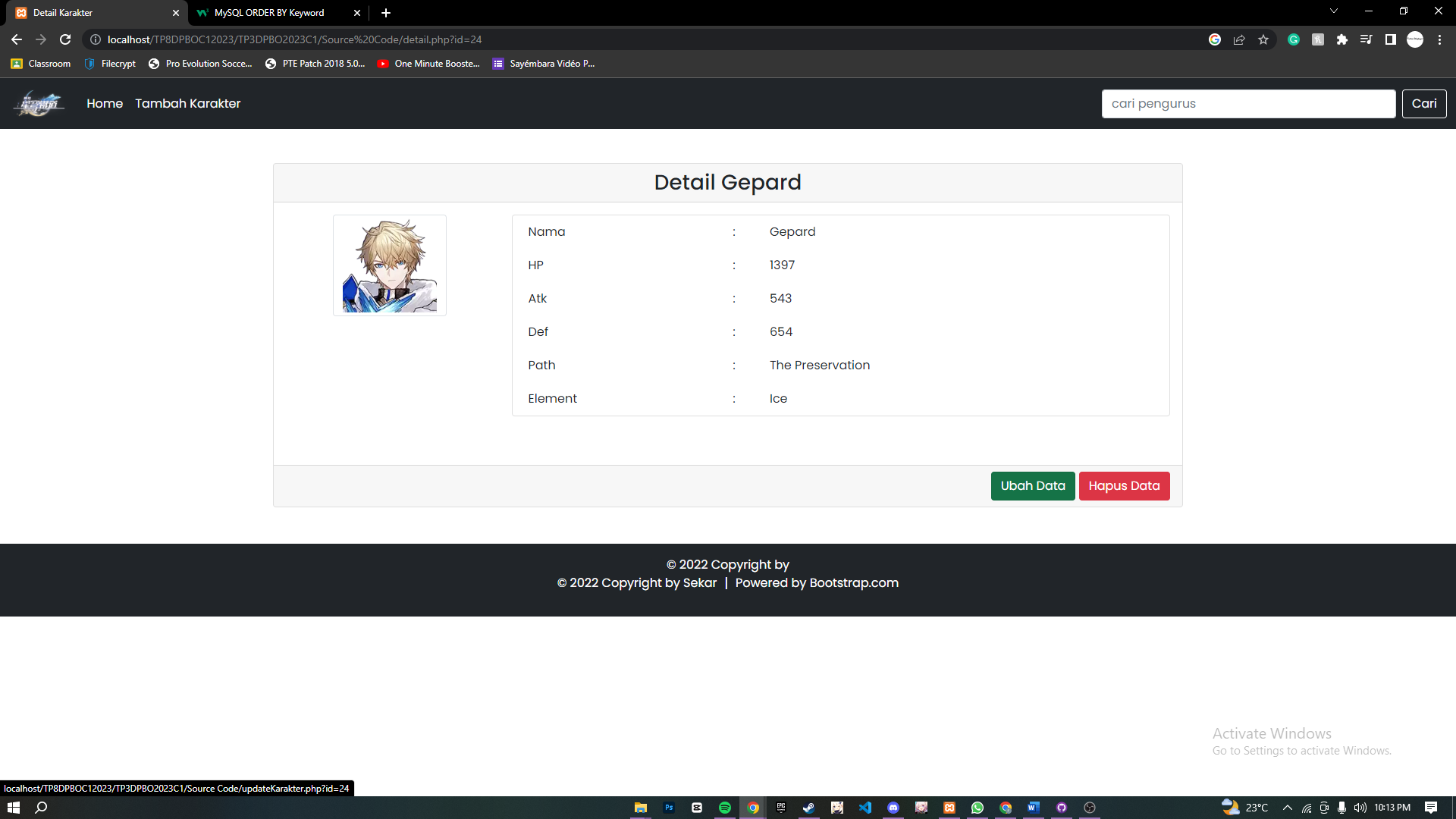Click the Hapus Data button
The width and height of the screenshot is (1456, 819).
pos(1124,485)
